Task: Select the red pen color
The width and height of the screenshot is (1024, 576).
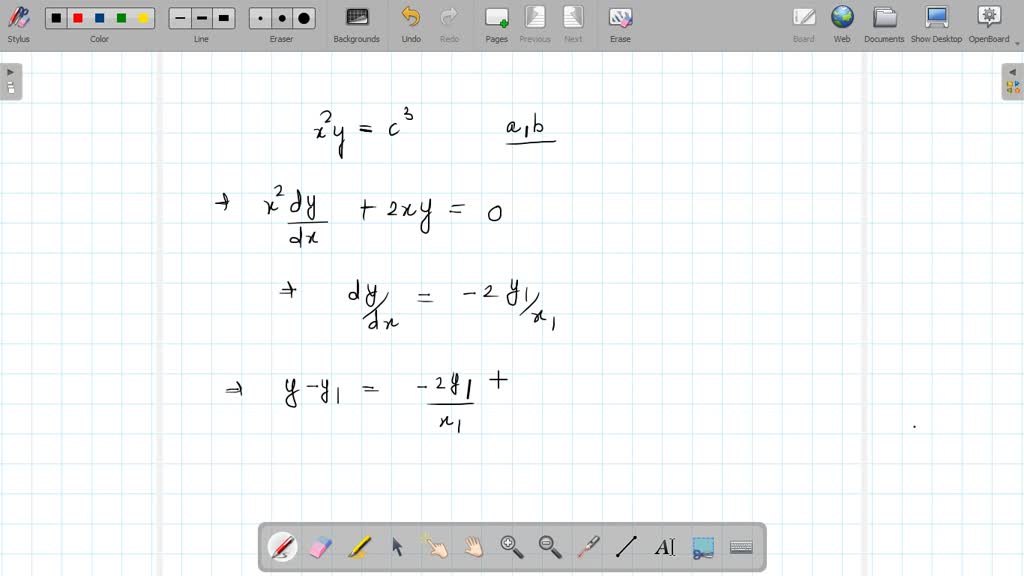Action: coord(78,18)
